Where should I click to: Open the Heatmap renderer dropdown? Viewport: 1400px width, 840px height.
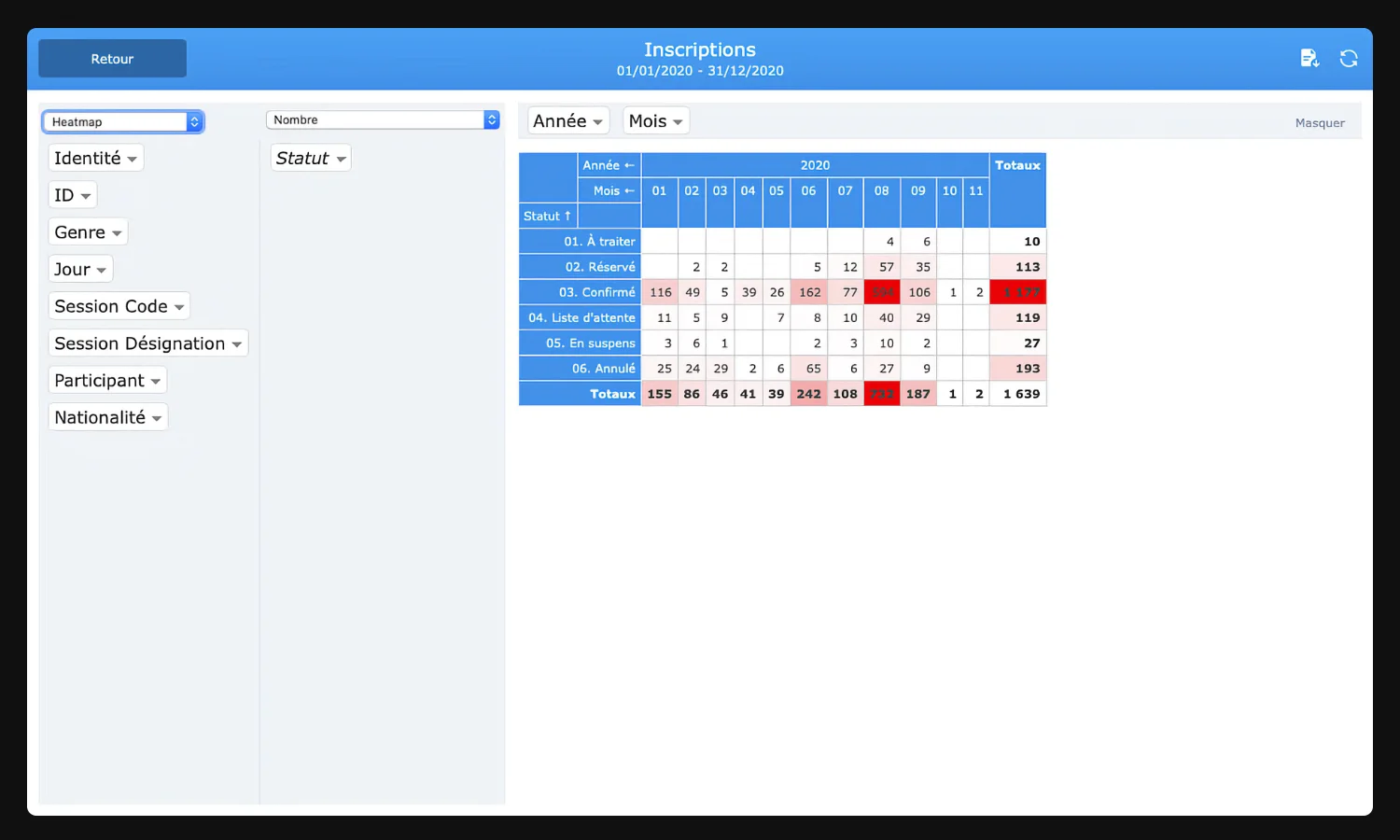[x=122, y=122]
